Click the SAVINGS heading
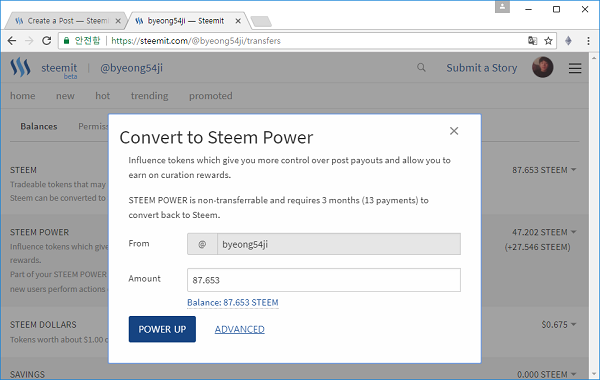The image size is (600, 380). pos(27,374)
